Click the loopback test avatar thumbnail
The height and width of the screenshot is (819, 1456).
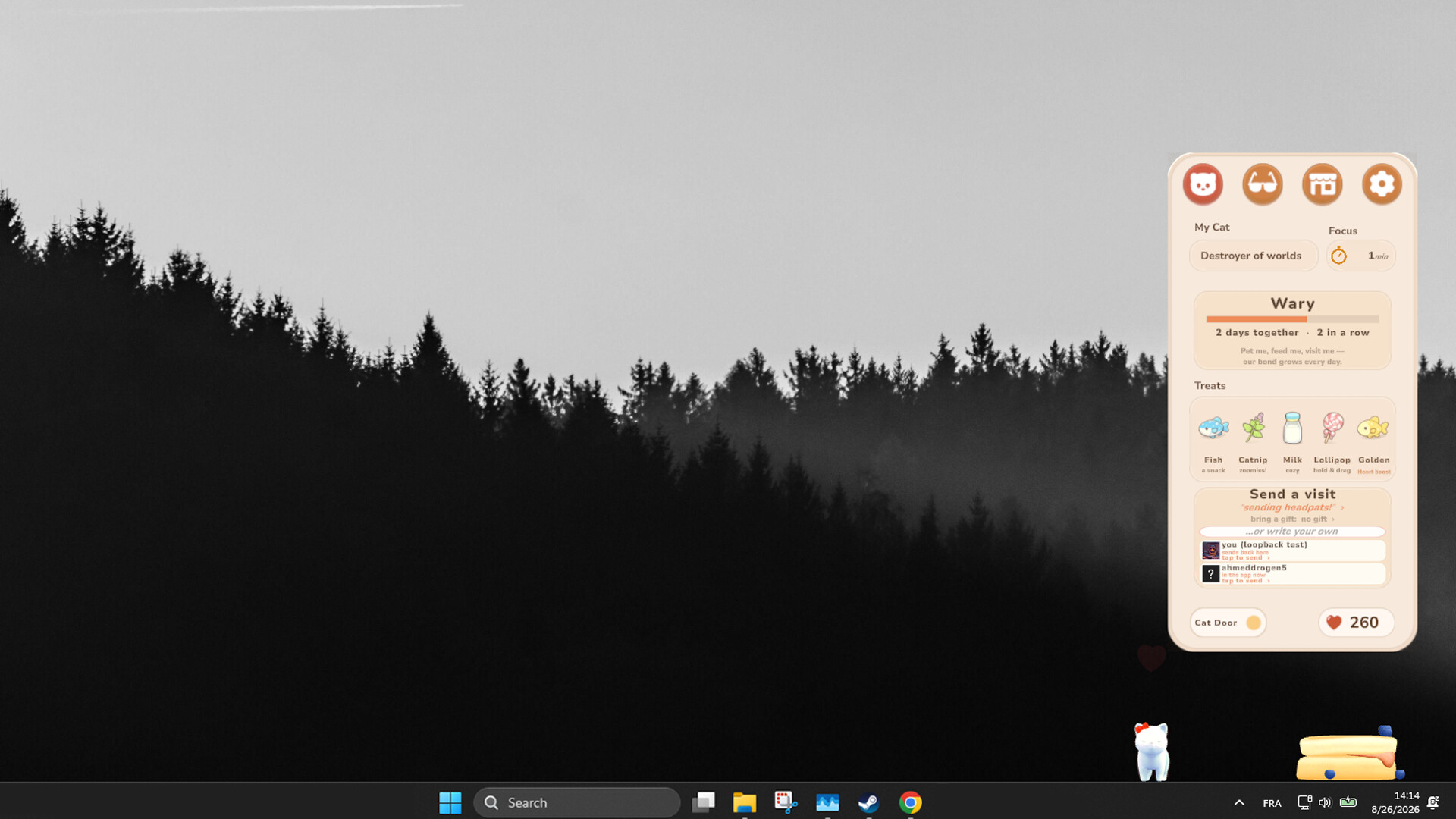tap(1211, 551)
